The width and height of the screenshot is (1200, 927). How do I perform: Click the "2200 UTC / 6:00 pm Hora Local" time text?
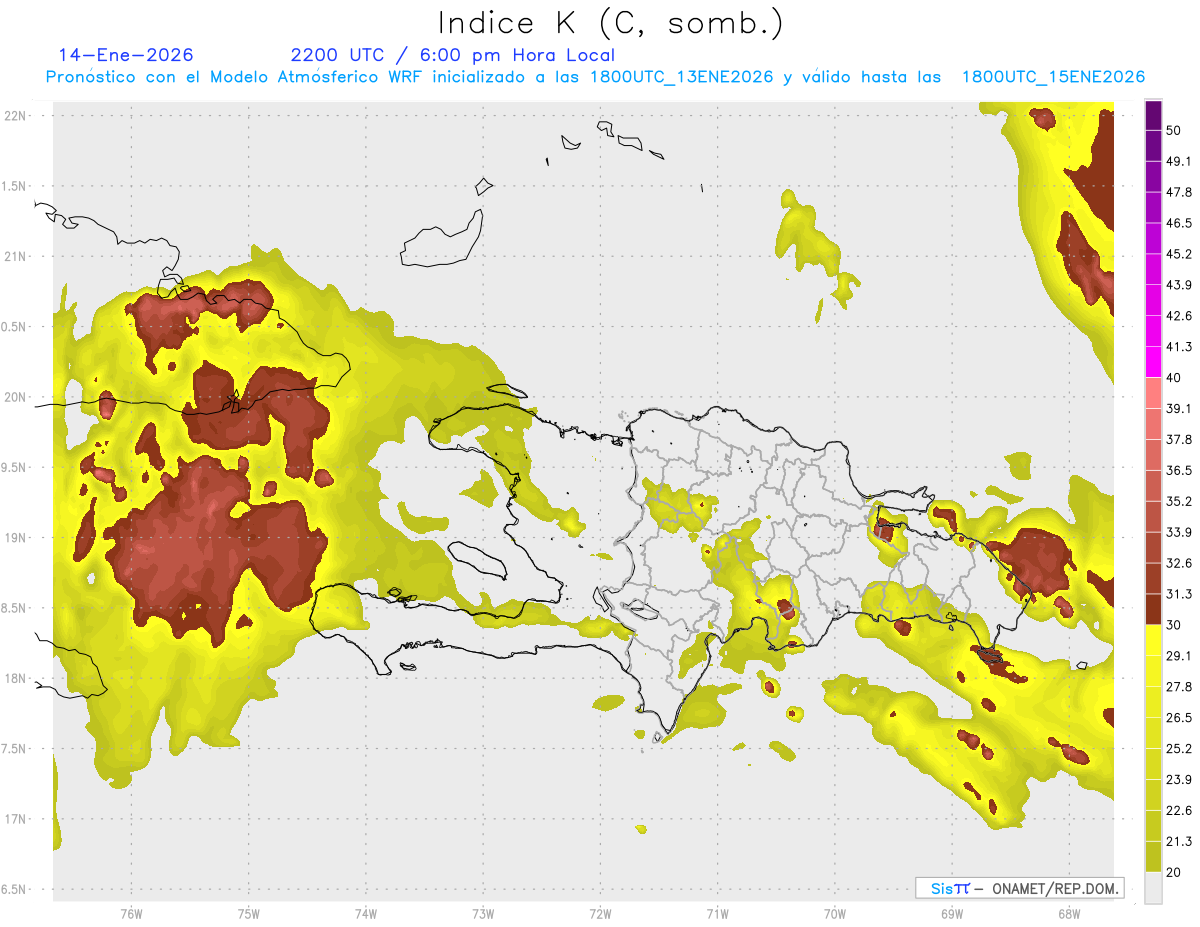(453, 55)
